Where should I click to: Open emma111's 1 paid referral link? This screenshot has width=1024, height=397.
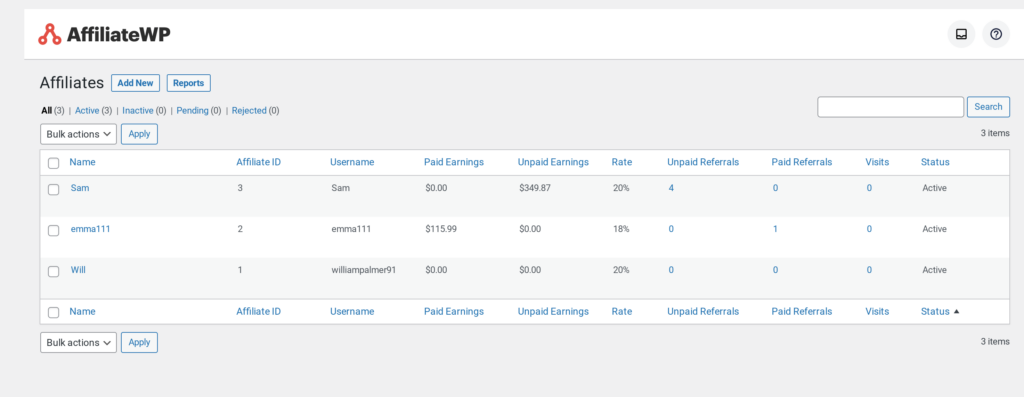click(x=775, y=229)
